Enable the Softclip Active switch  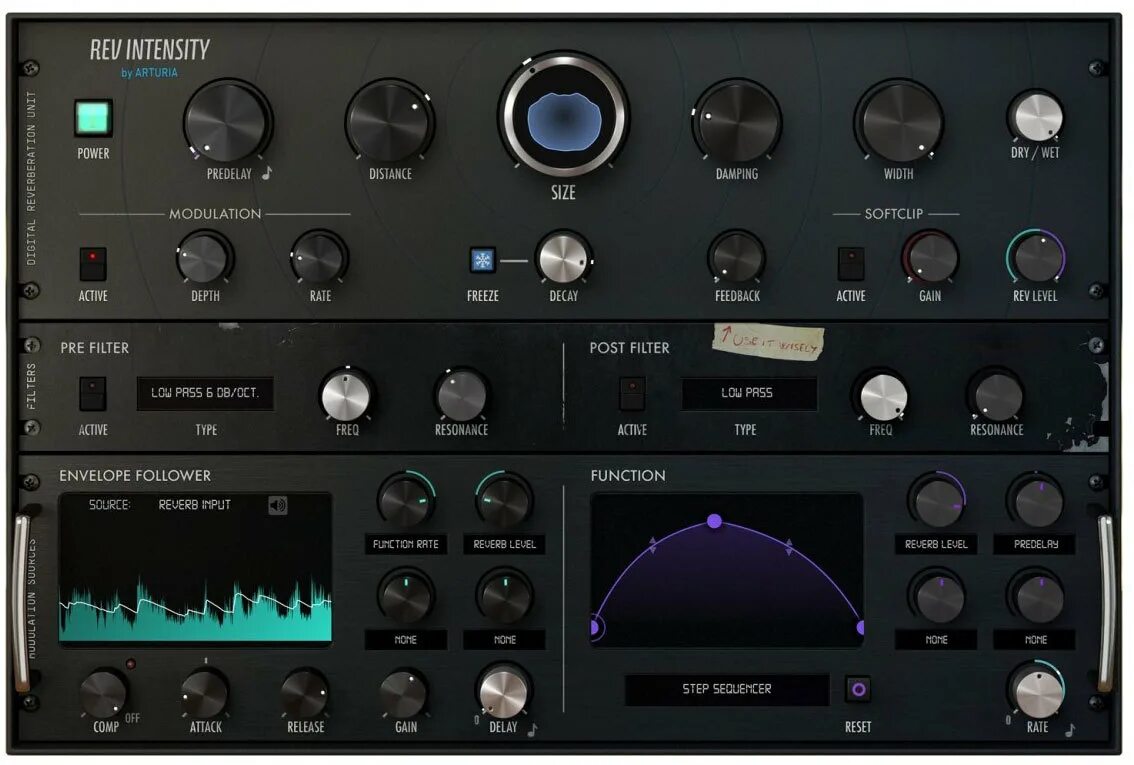(850, 263)
